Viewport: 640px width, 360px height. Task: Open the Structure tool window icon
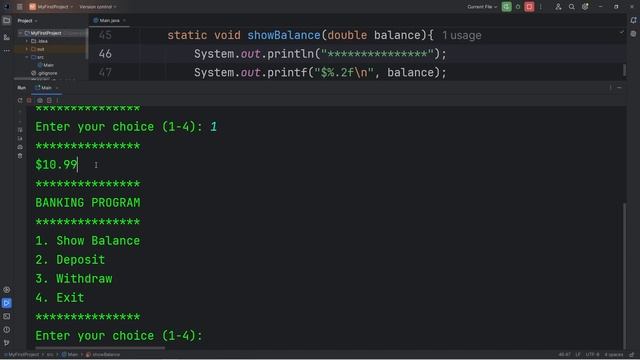pyautogui.click(x=7, y=37)
